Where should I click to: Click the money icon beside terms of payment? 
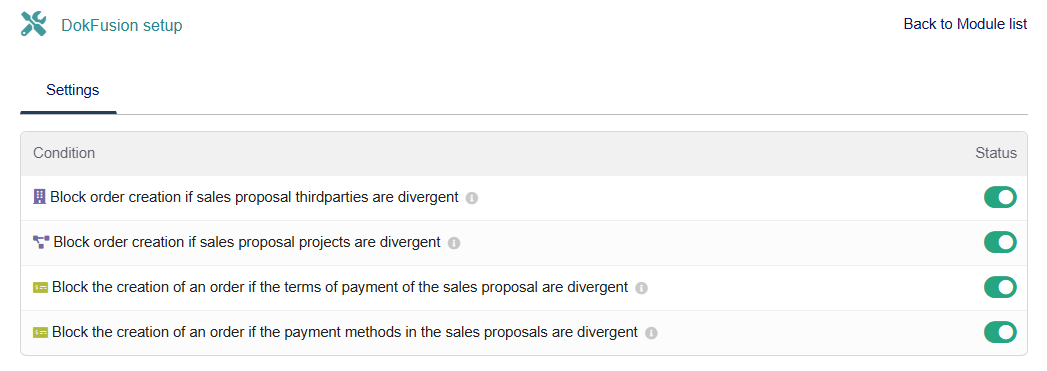pyautogui.click(x=41, y=288)
